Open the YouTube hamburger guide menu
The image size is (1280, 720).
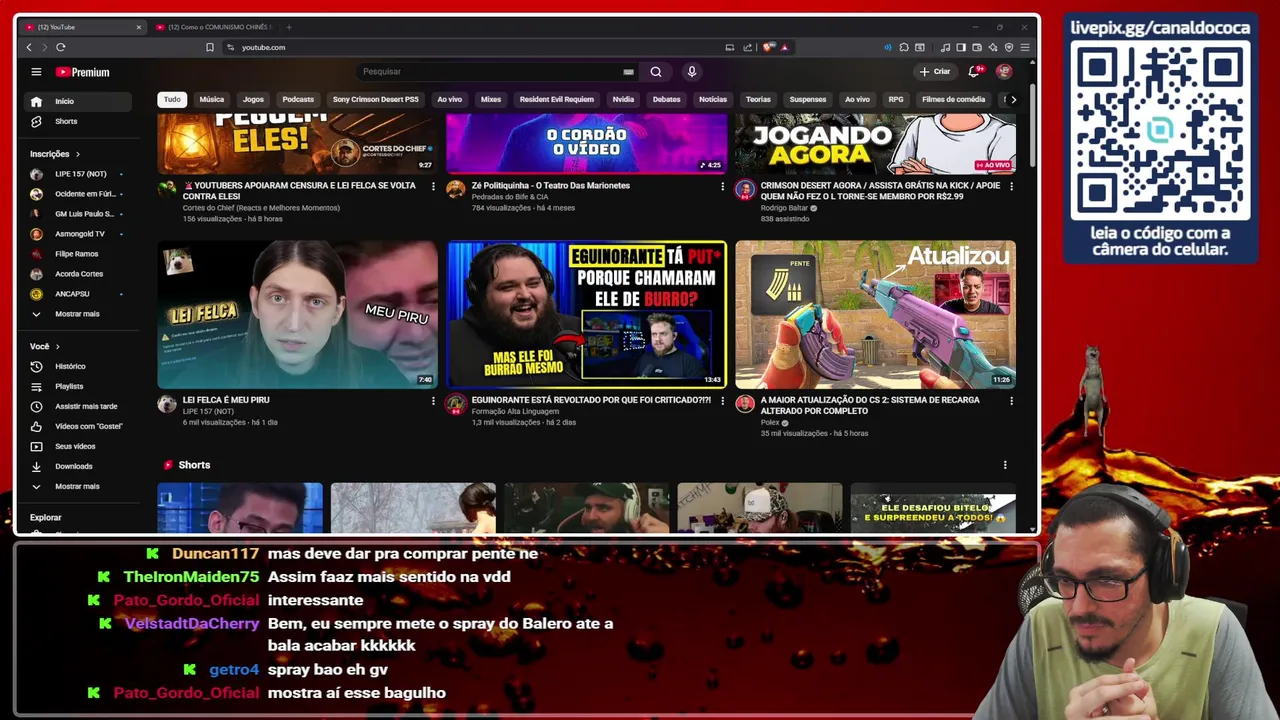(x=36, y=72)
